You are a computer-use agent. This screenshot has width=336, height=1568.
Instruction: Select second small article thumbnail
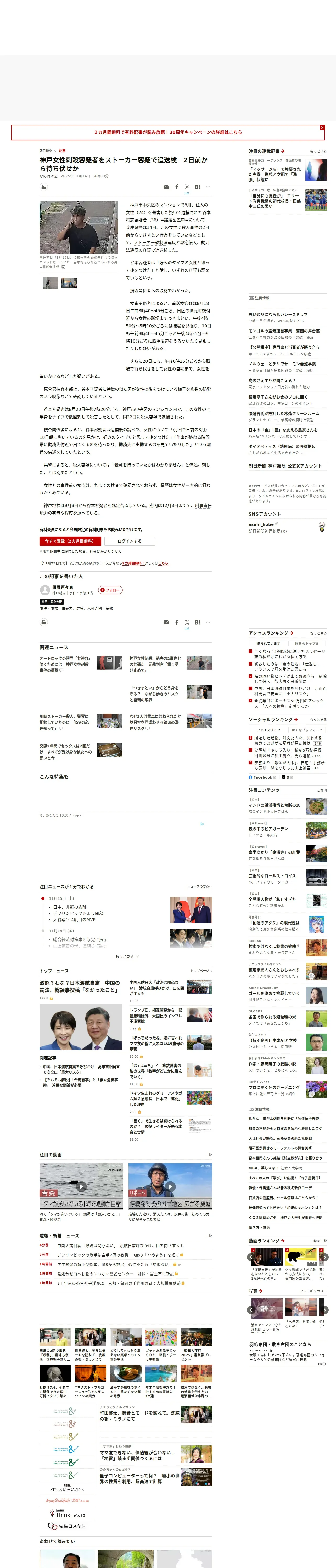click(70, 283)
